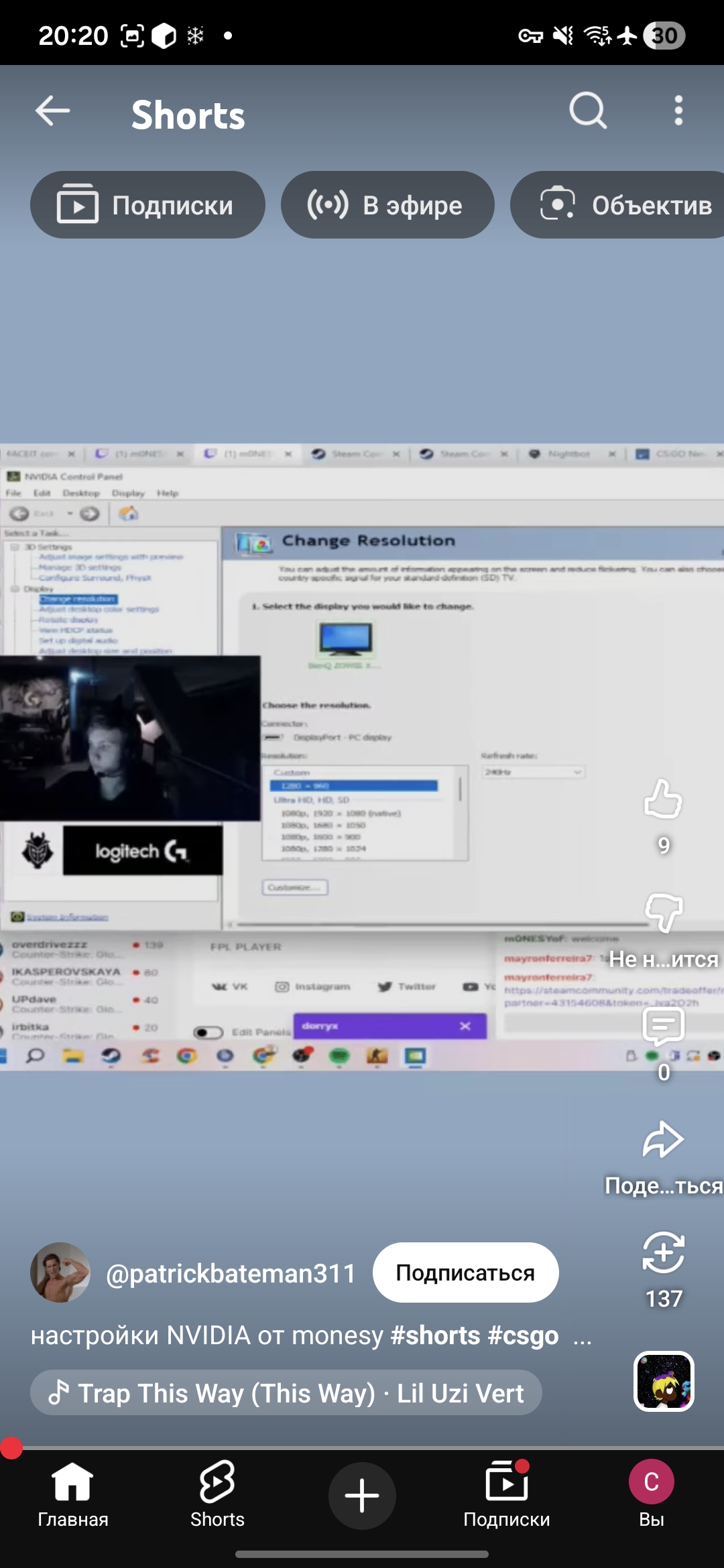Share the short via the arrow icon
Screen dimensions: 724x1568
[x=663, y=1139]
